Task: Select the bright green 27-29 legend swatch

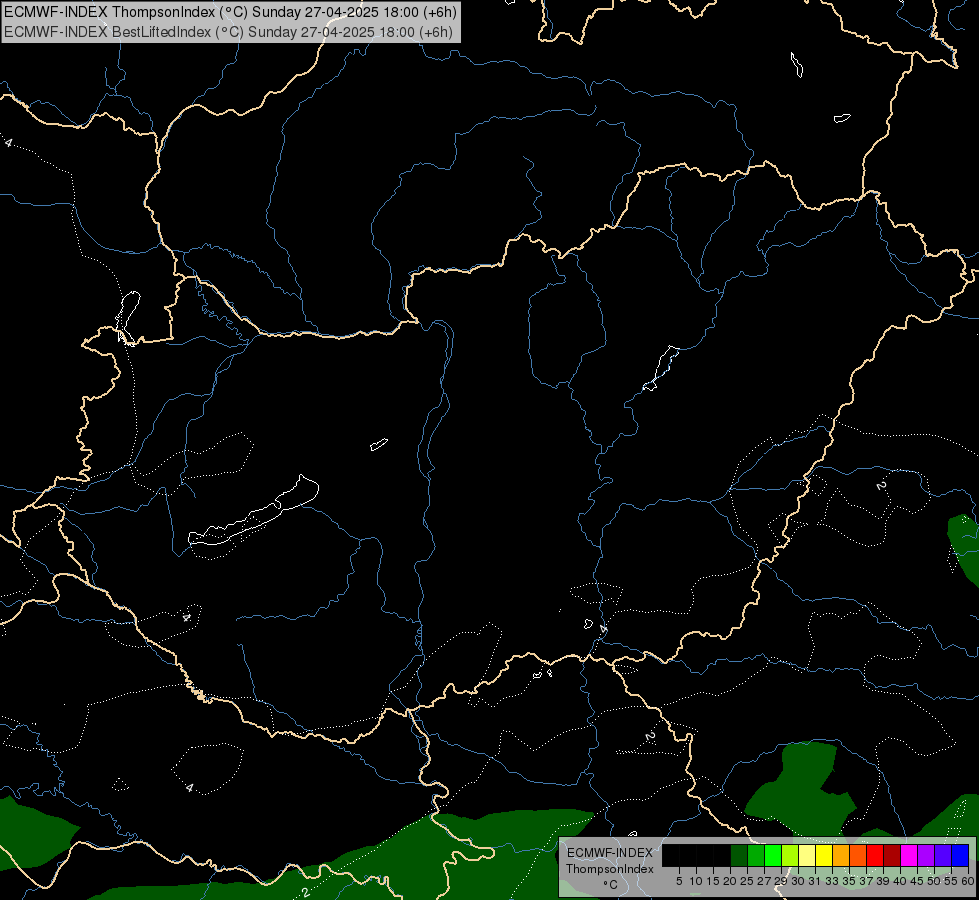Action: pos(773,856)
